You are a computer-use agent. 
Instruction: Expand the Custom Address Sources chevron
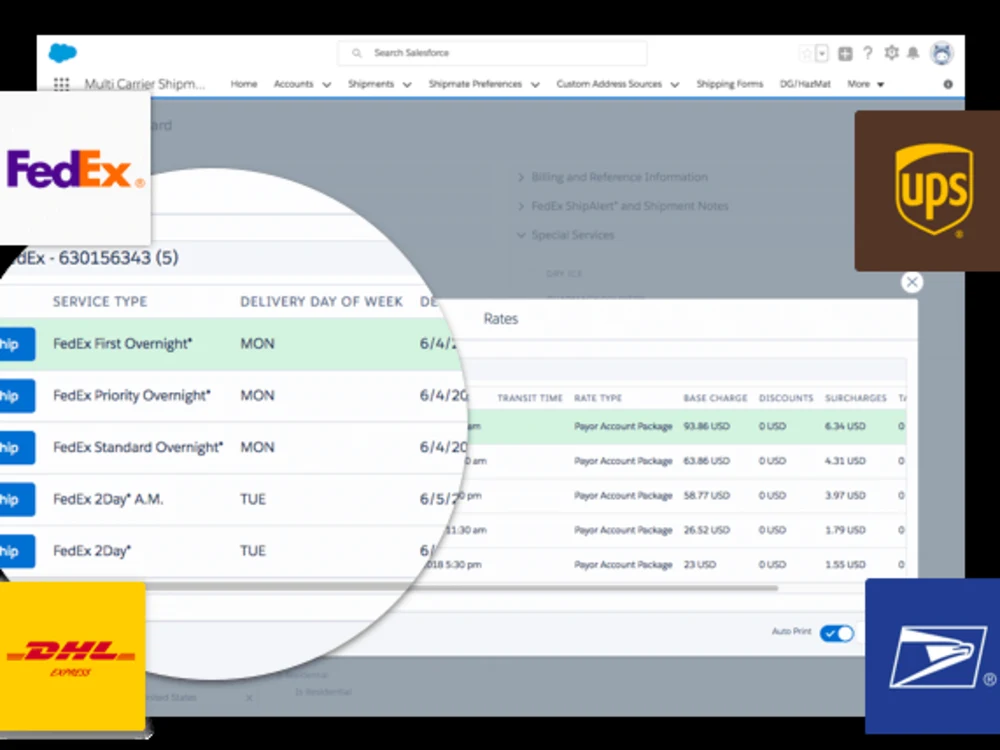(x=675, y=84)
